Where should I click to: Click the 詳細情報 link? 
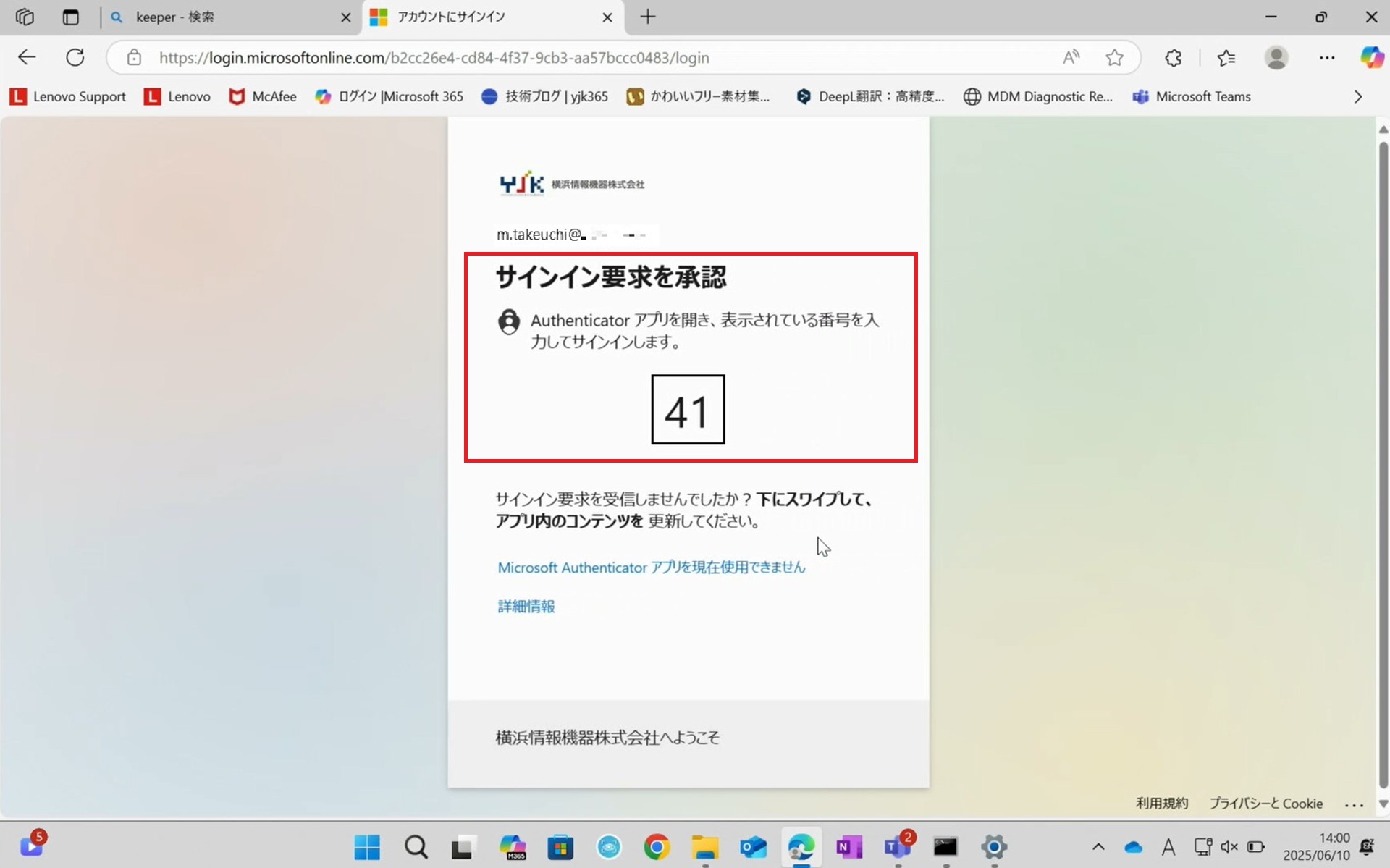click(526, 607)
